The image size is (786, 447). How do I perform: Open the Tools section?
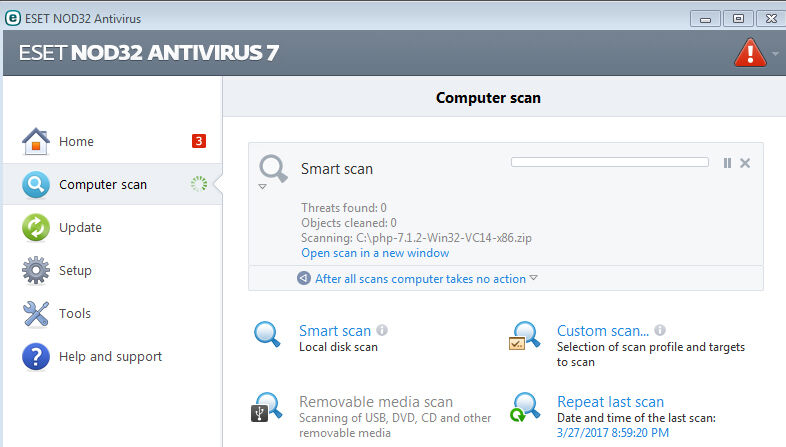coord(75,314)
